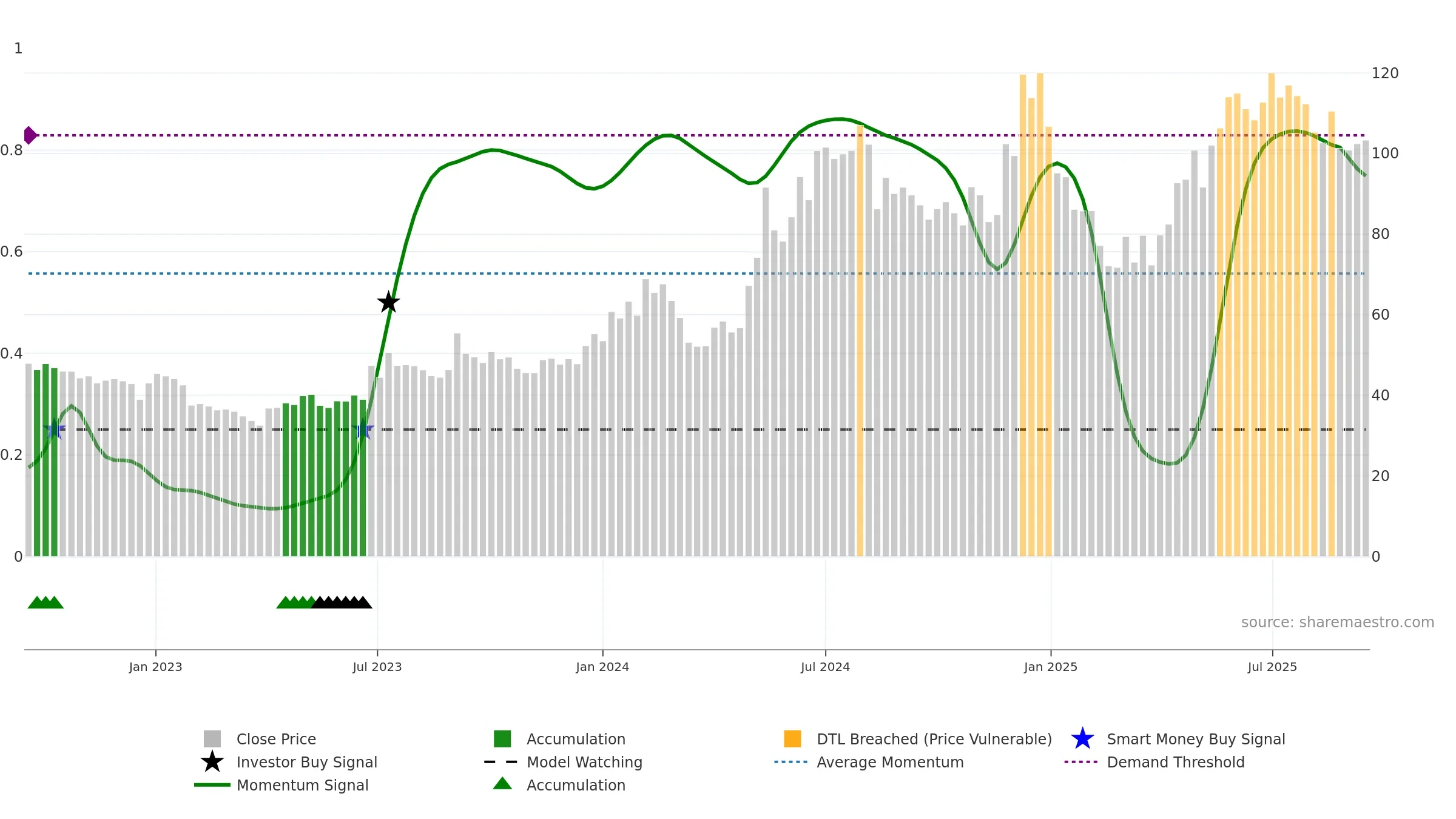Click the blue Smart Money star near Jul 2023
This screenshot has height=819, width=1456.
[x=363, y=430]
